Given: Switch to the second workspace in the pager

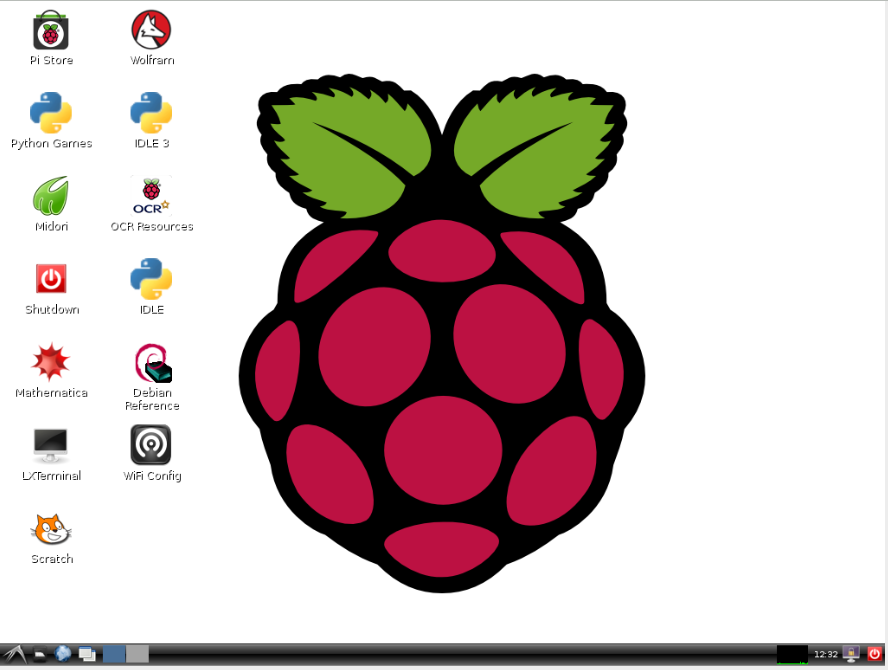Looking at the screenshot, I should point(135,653).
